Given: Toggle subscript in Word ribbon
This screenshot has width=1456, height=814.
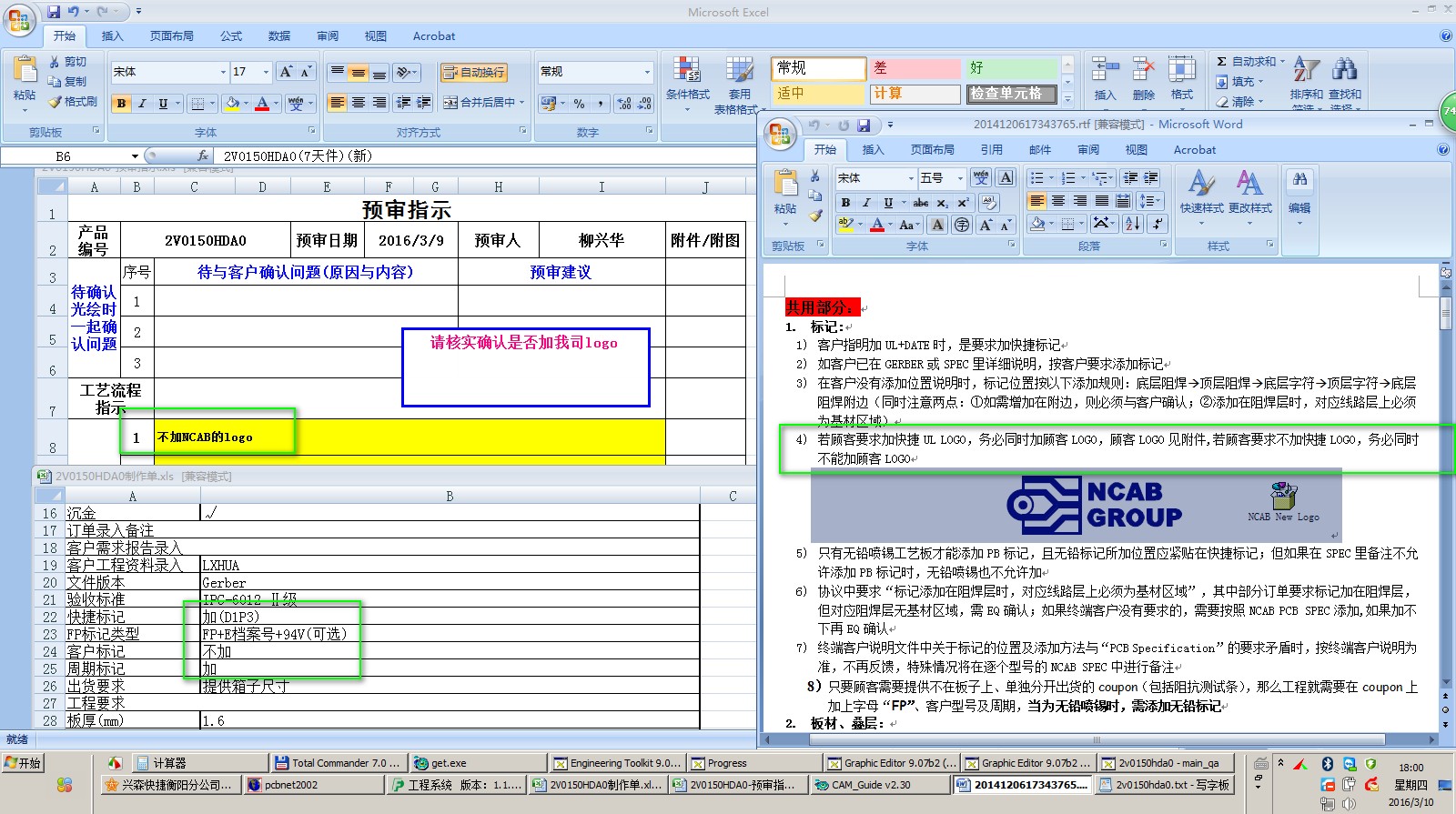Looking at the screenshot, I should click(942, 202).
